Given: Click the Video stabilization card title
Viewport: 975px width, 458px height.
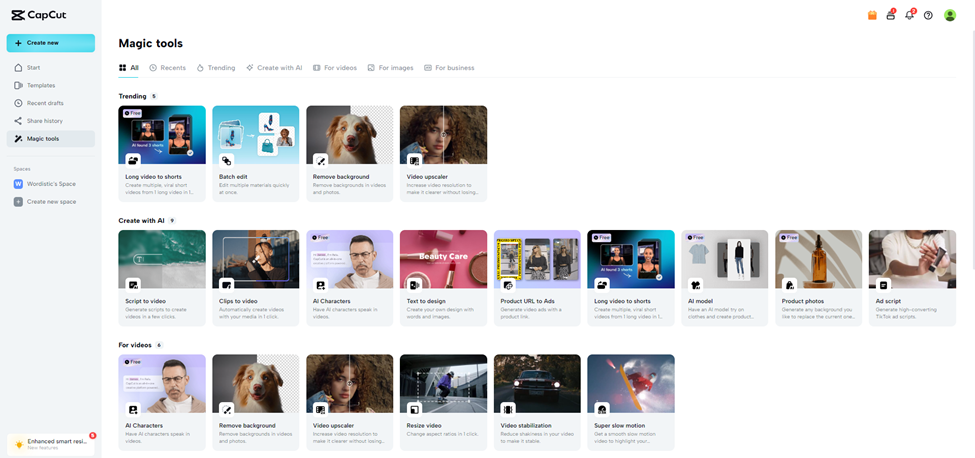Looking at the screenshot, I should (525, 426).
